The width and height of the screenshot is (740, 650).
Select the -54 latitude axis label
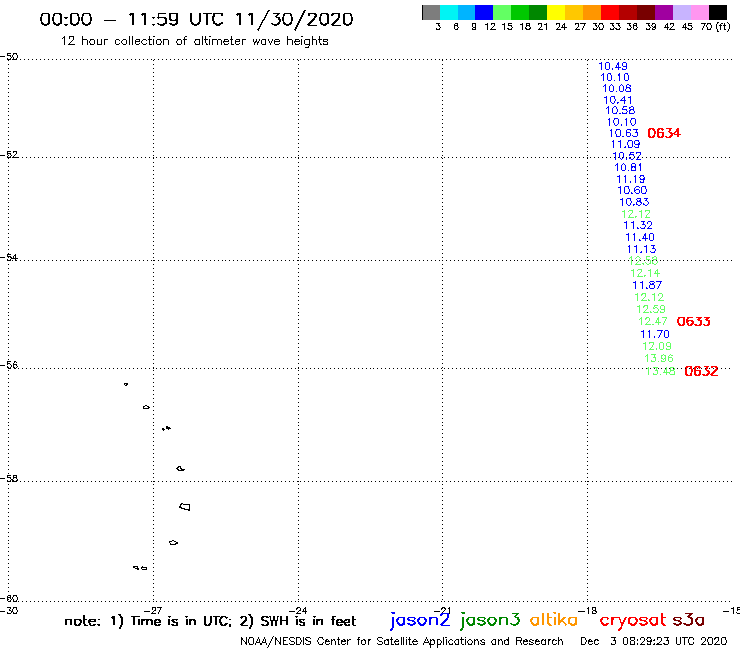(9, 257)
